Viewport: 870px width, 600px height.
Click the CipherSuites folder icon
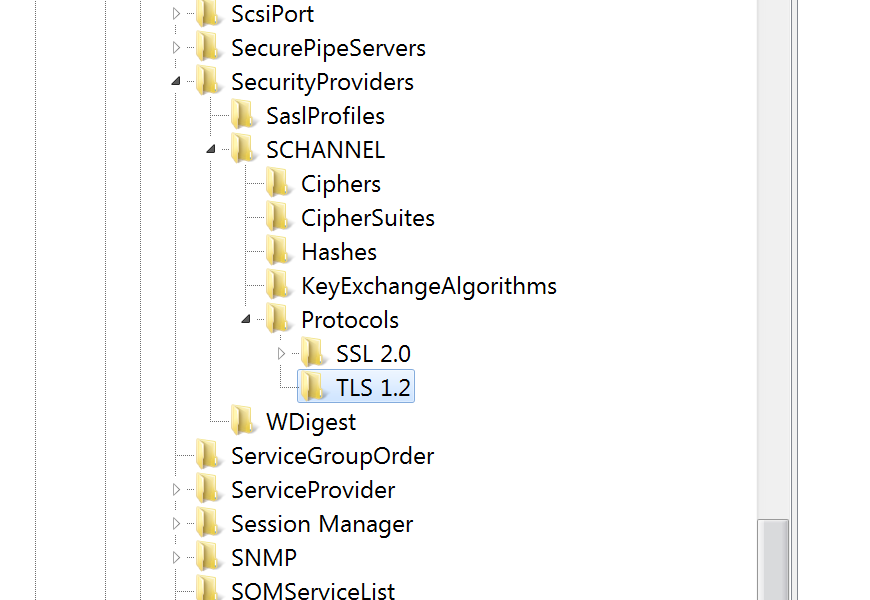[x=278, y=218]
